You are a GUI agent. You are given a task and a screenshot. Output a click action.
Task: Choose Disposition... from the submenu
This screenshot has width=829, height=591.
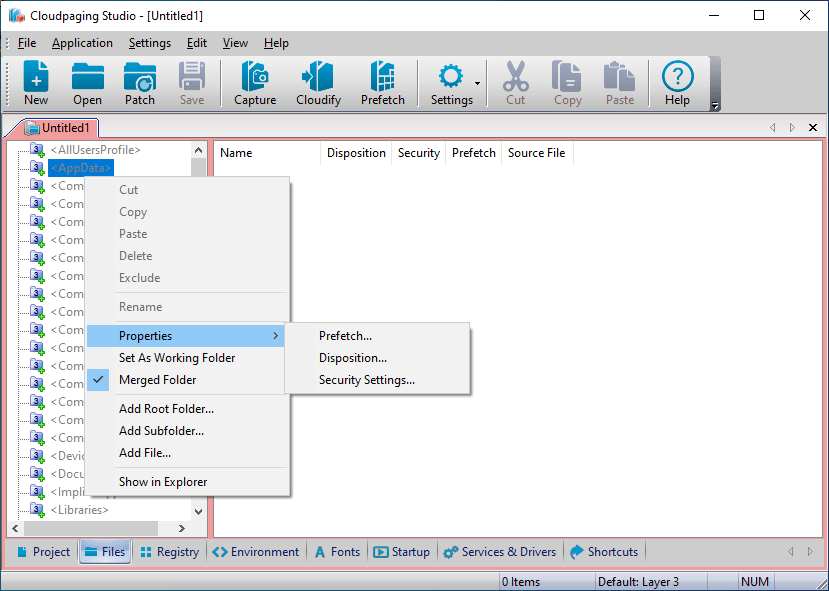pos(377,358)
